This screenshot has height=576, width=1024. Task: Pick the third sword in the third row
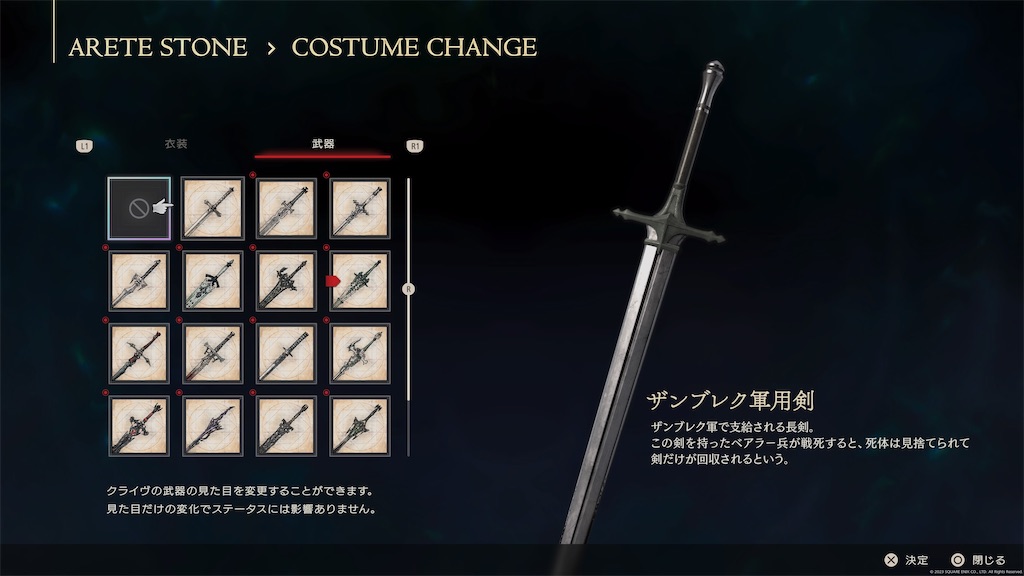[x=286, y=353]
